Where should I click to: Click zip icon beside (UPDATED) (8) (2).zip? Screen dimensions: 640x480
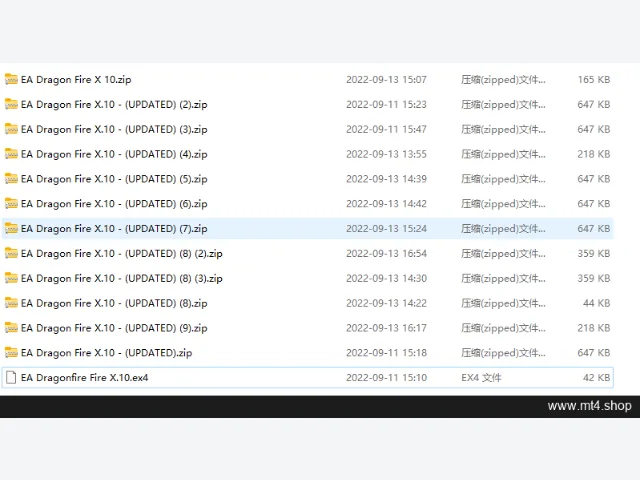(x=11, y=253)
